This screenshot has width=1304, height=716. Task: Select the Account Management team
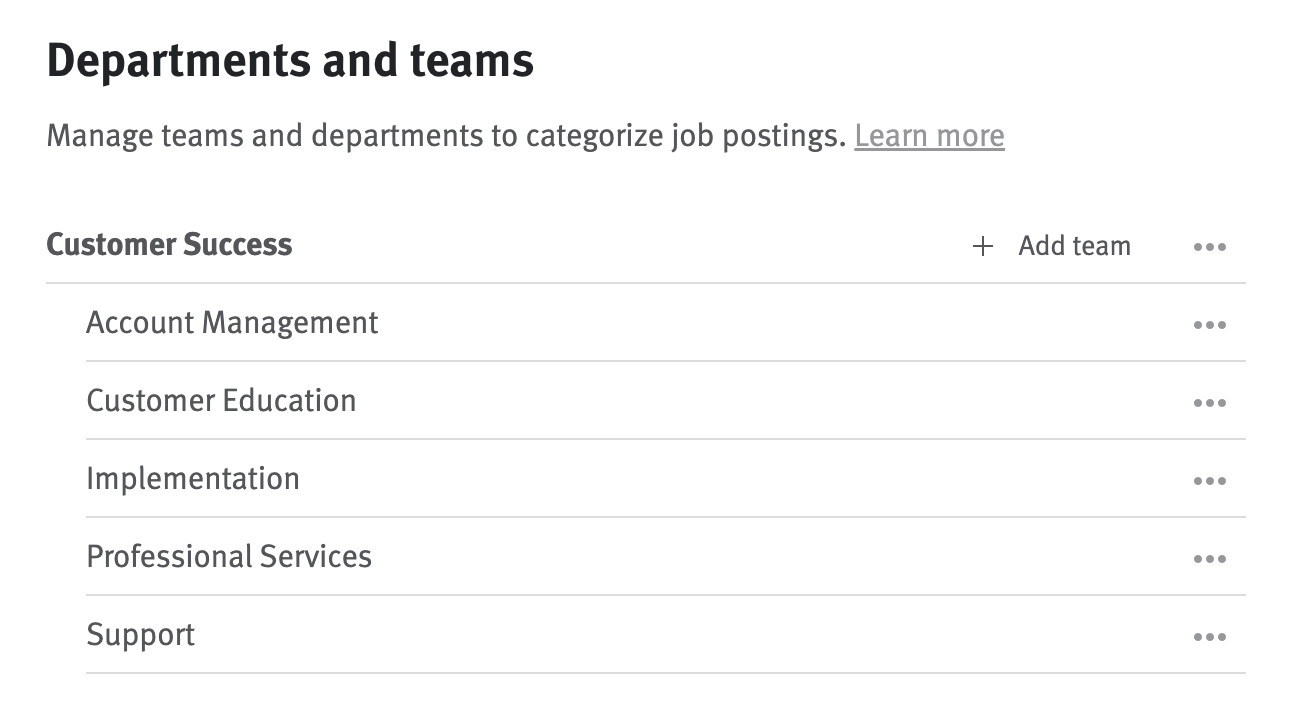click(232, 323)
